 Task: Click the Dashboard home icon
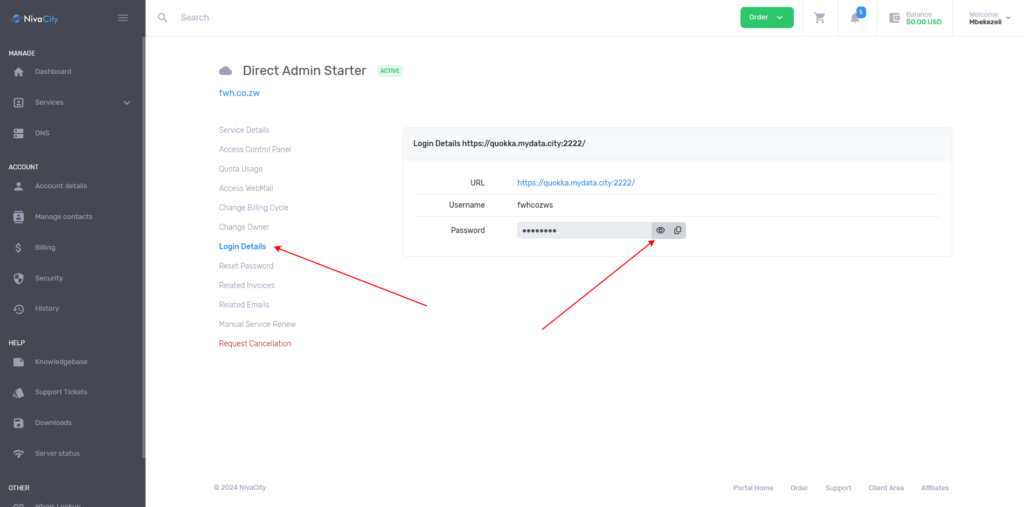[18, 72]
